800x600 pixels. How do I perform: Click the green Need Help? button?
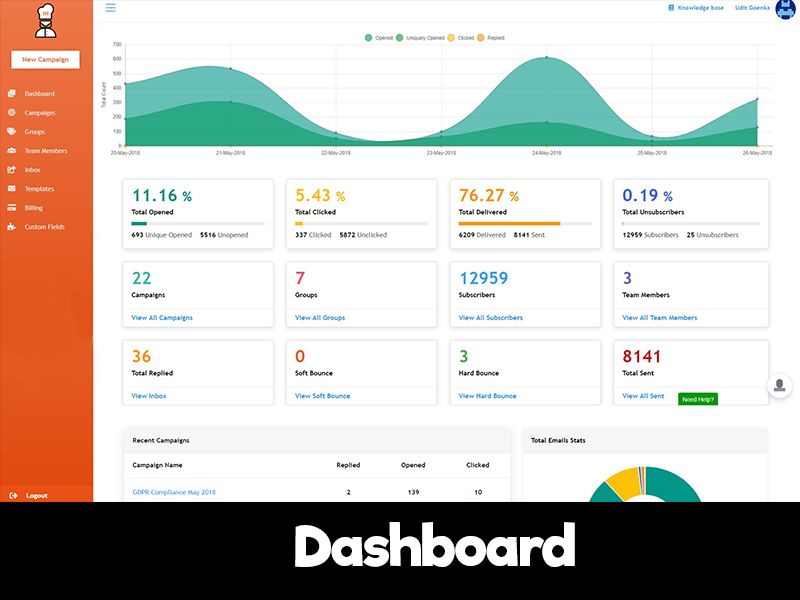click(x=697, y=399)
